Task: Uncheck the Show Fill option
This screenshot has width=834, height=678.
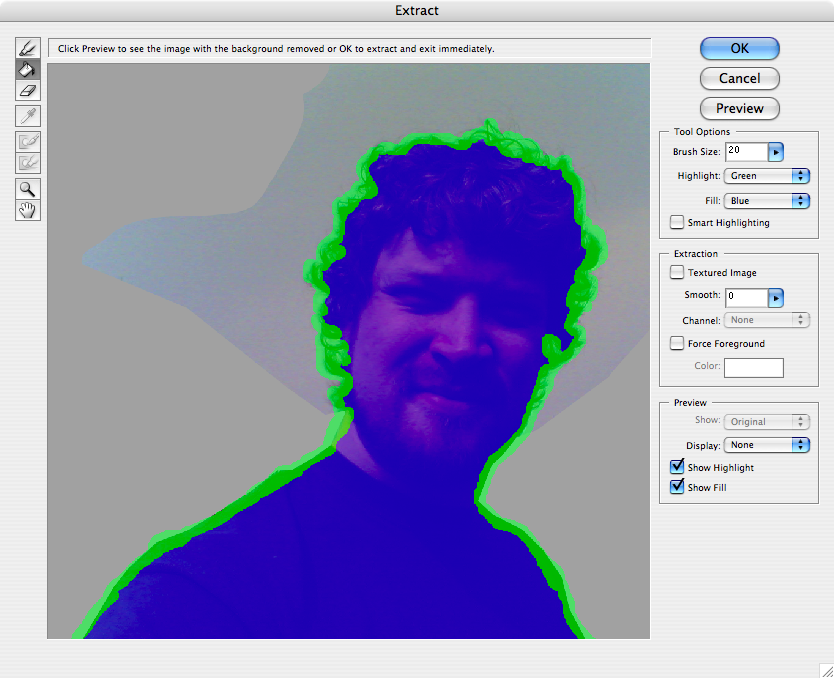Action: point(678,487)
